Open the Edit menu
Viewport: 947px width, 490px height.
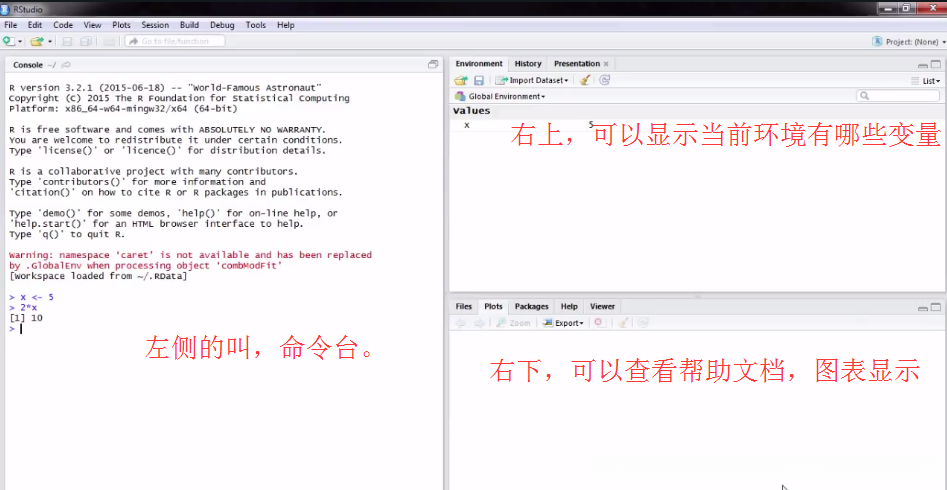[x=34, y=25]
